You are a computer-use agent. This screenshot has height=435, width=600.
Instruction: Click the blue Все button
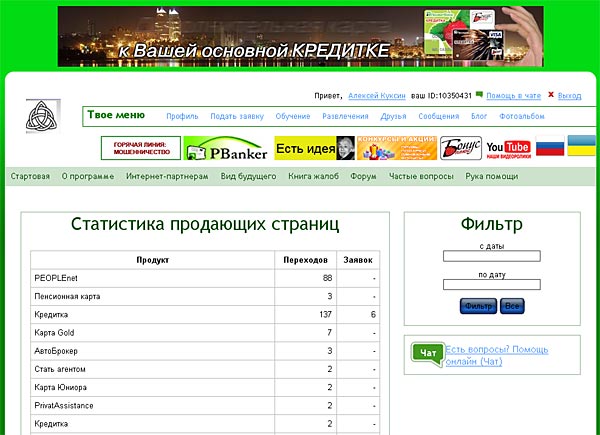click(x=512, y=306)
